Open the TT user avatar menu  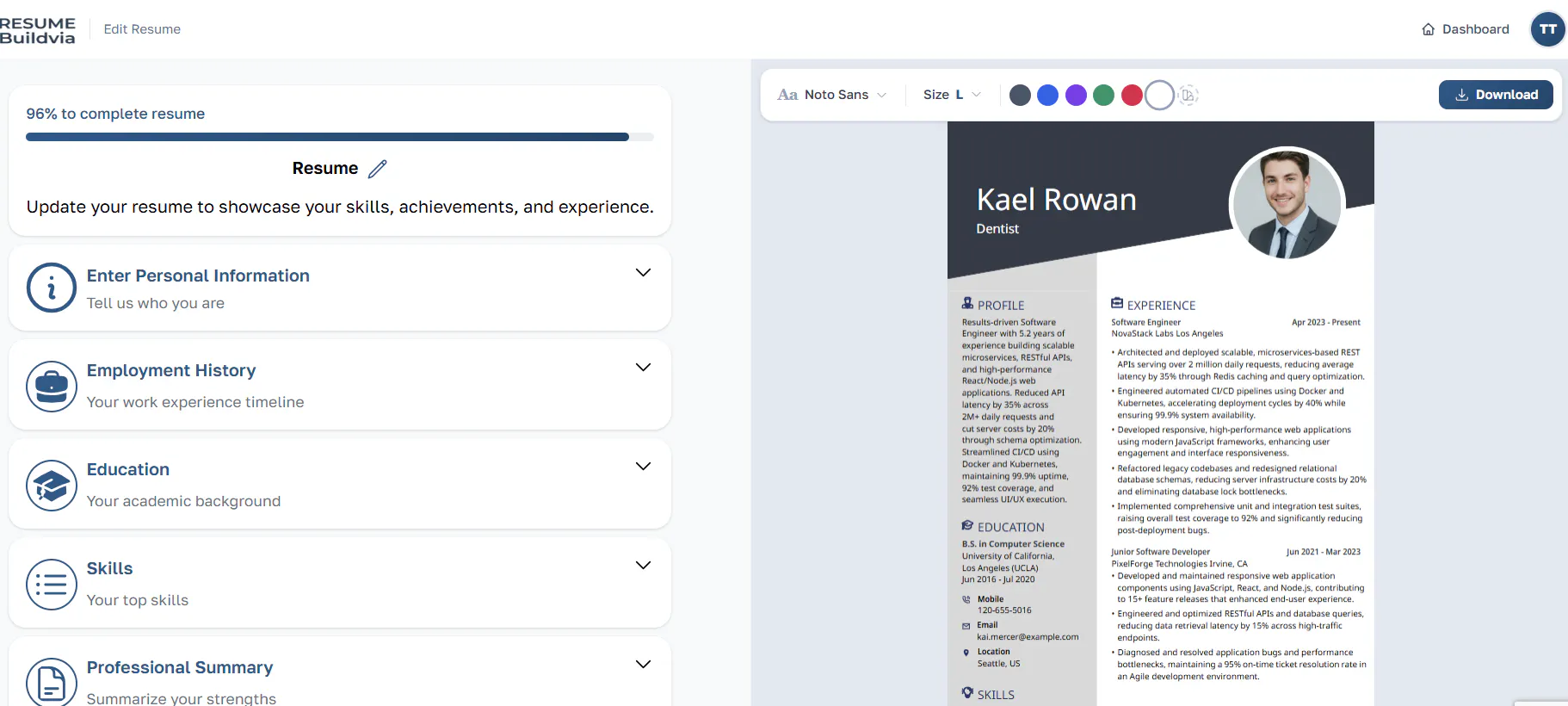coord(1547,29)
